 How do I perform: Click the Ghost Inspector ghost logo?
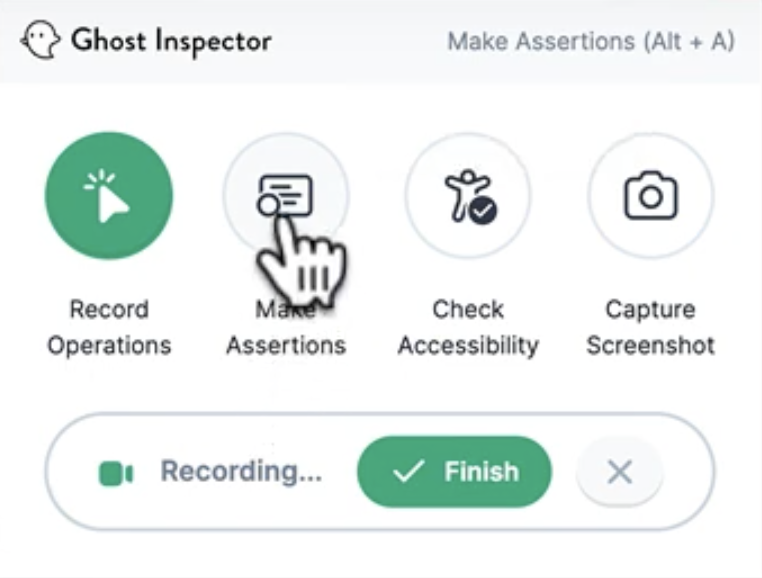[x=41, y=40]
